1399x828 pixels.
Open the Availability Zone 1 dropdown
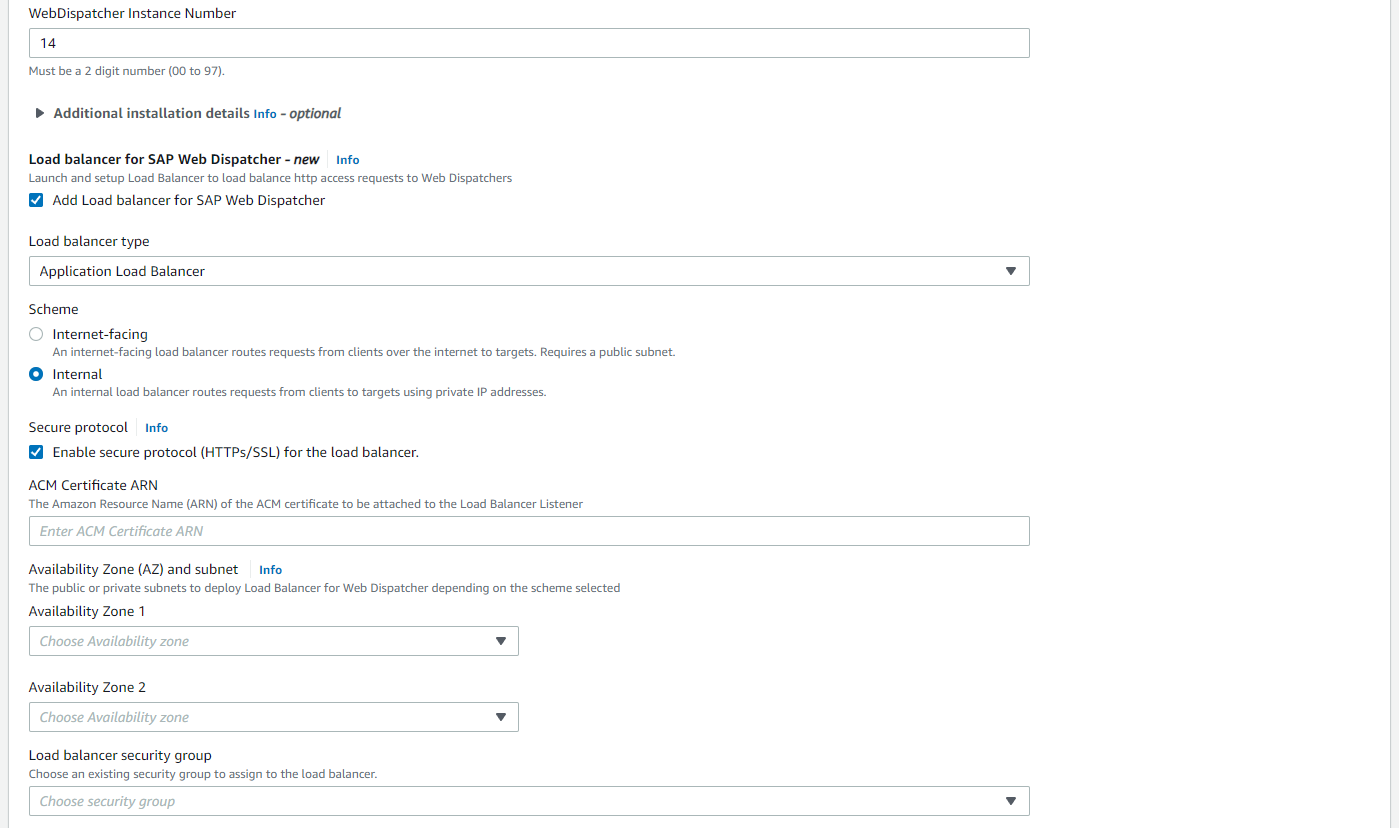[x=273, y=641]
